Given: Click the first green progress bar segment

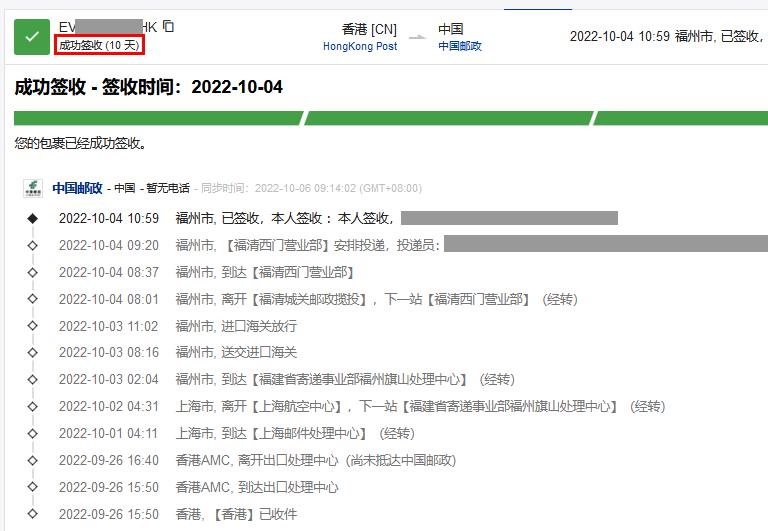Looking at the screenshot, I should tap(157, 118).
